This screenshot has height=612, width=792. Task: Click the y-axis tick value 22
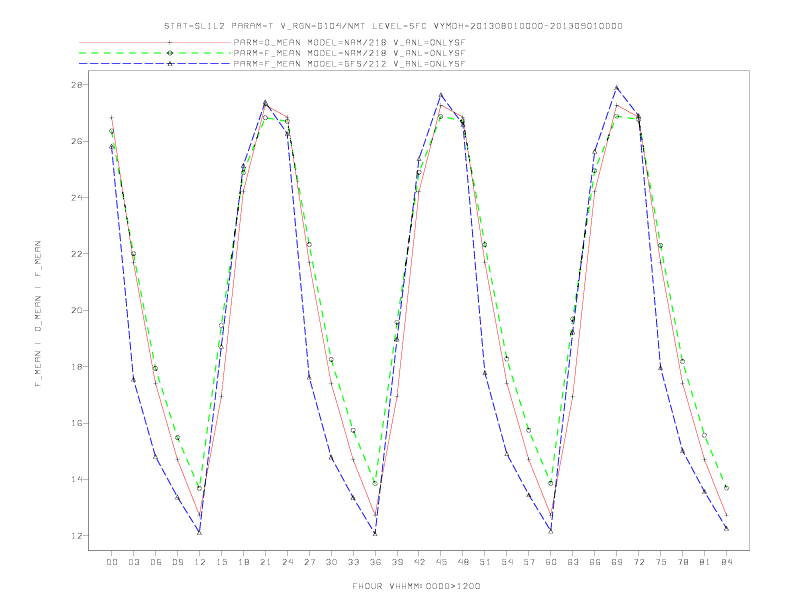77,254
